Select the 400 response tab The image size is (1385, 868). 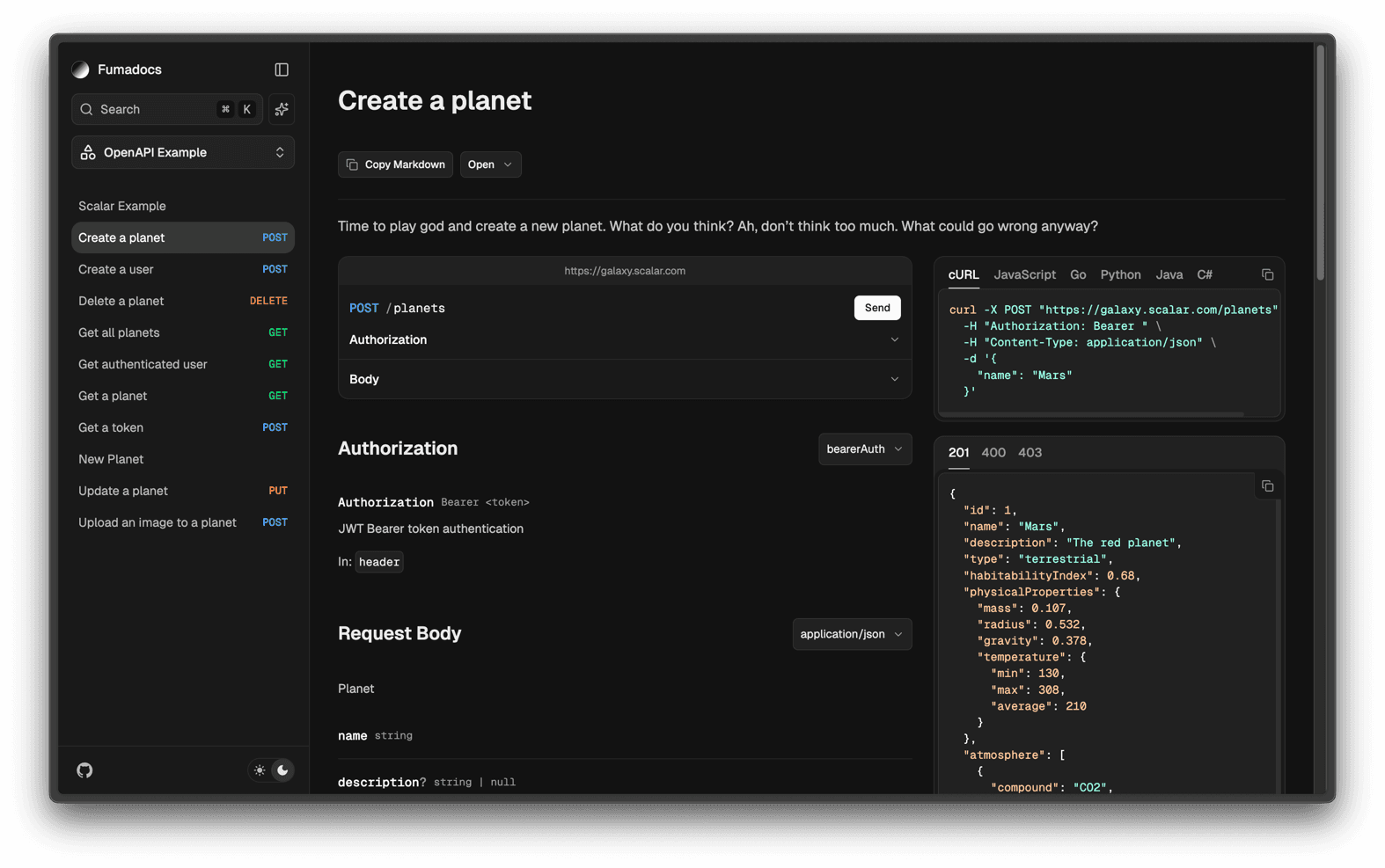pos(993,453)
